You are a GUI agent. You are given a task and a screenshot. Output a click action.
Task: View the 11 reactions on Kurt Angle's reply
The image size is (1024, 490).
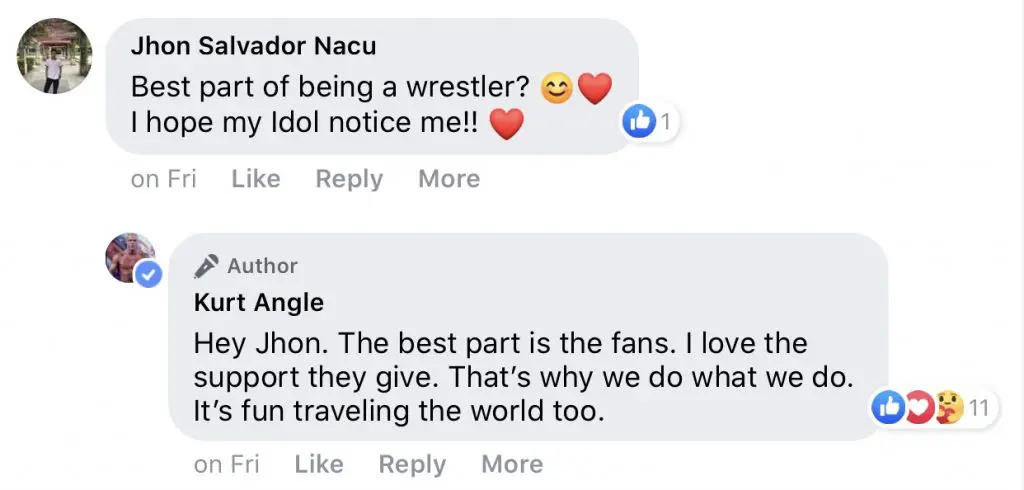pyautogui.click(x=978, y=407)
